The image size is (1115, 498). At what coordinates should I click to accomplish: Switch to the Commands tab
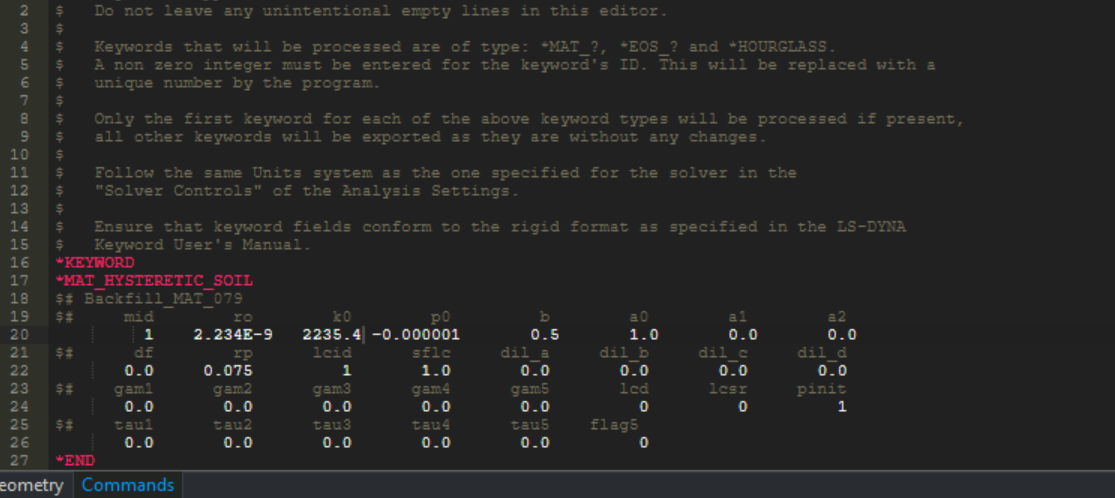128,485
